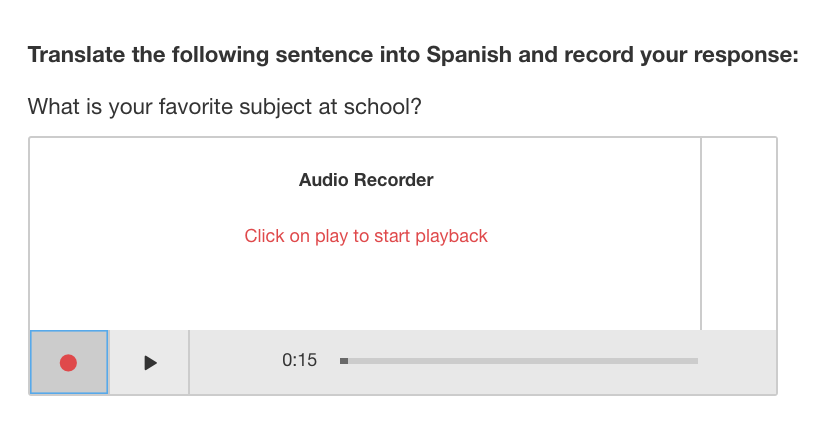Click blank white area below the red message
826x428 pixels.
pyautogui.click(x=366, y=290)
